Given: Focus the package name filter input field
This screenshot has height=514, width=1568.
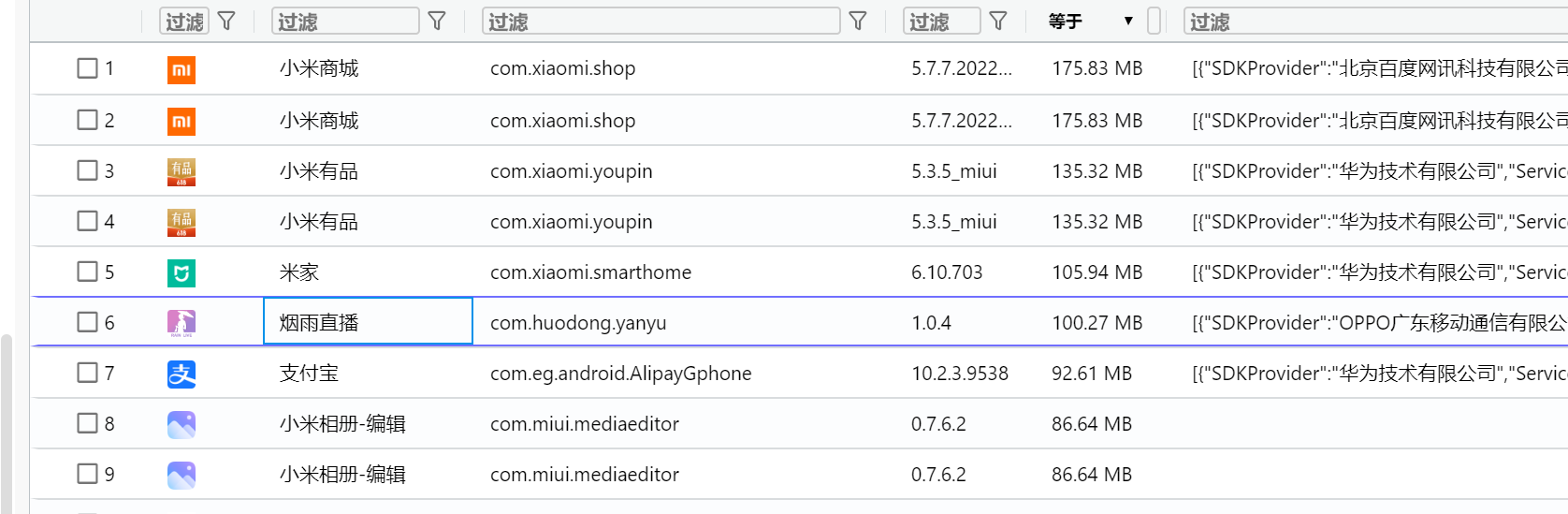Looking at the screenshot, I should click(661, 21).
